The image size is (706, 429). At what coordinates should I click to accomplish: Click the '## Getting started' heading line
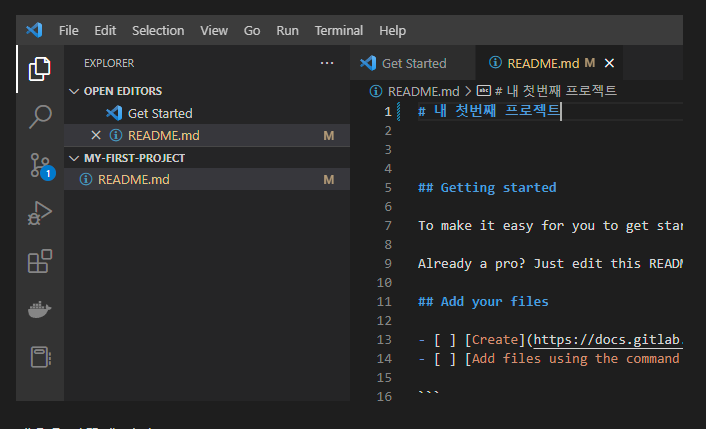[487, 188]
